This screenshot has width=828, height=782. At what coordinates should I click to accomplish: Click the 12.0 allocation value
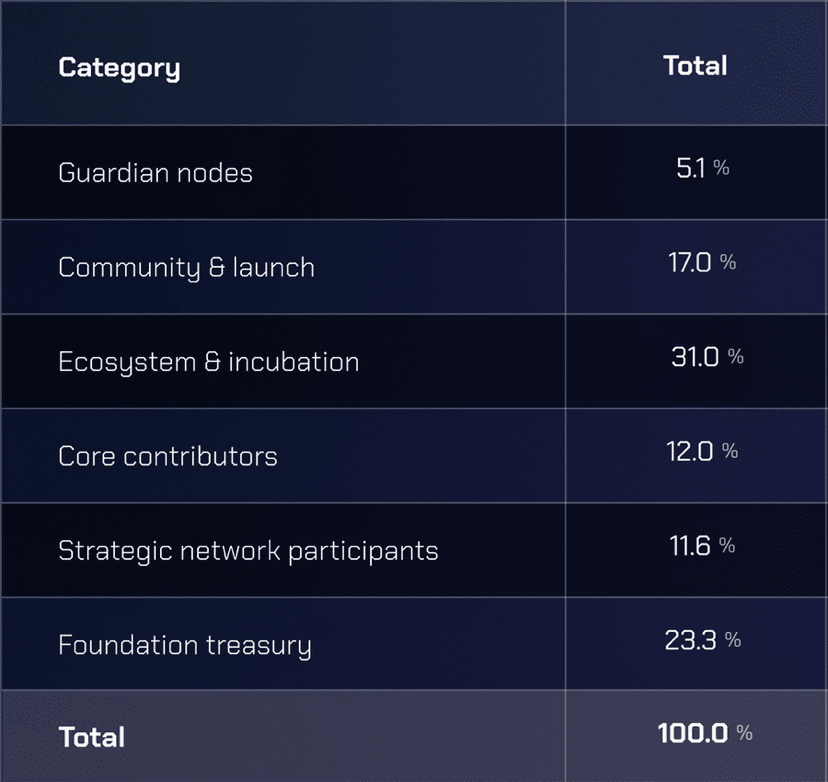[x=690, y=451]
